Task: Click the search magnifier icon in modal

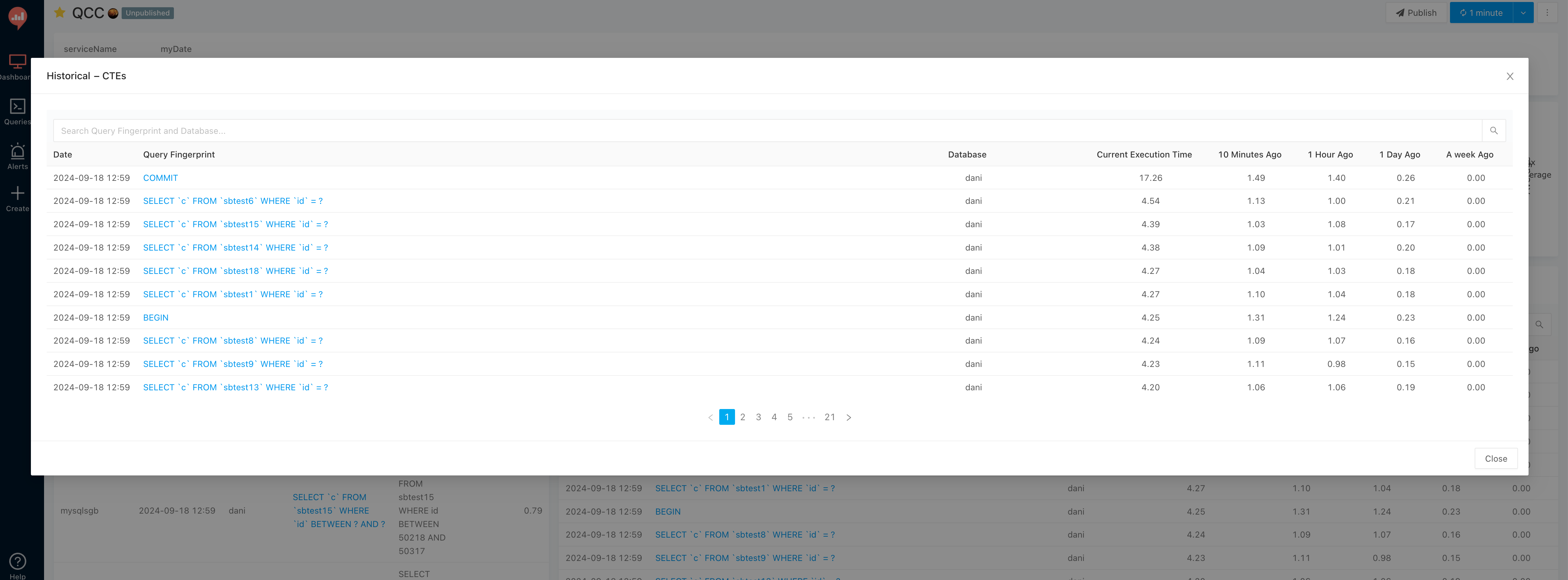Action: (1493, 130)
